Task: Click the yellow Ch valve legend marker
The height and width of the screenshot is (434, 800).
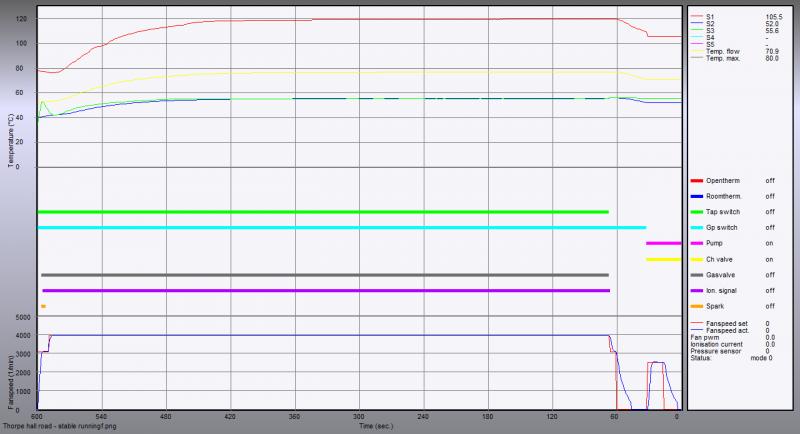Action: (x=696, y=259)
